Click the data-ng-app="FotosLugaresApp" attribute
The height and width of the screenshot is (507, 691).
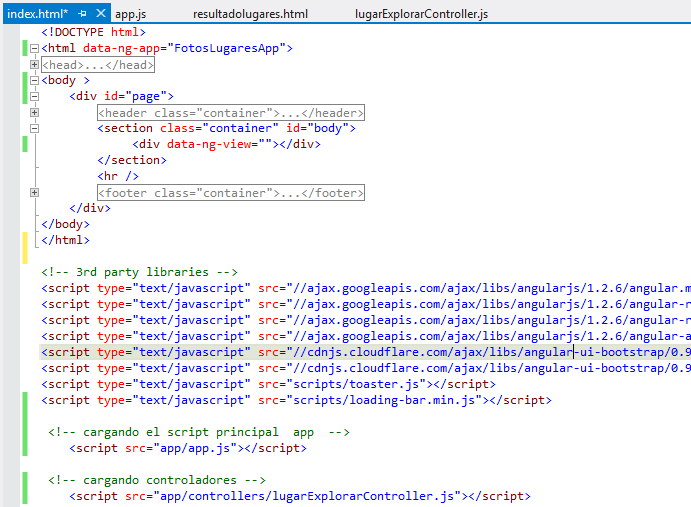184,48
